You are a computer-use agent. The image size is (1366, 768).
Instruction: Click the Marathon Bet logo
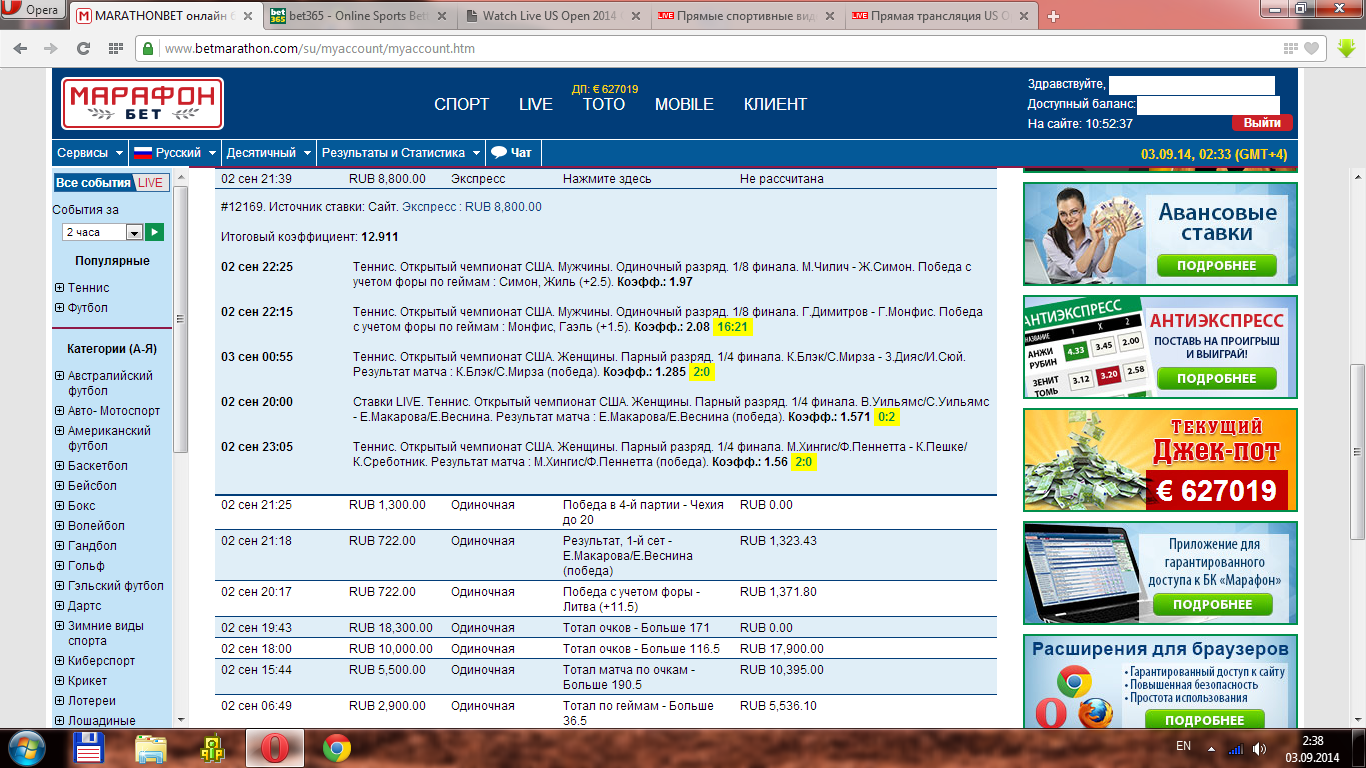pos(143,104)
